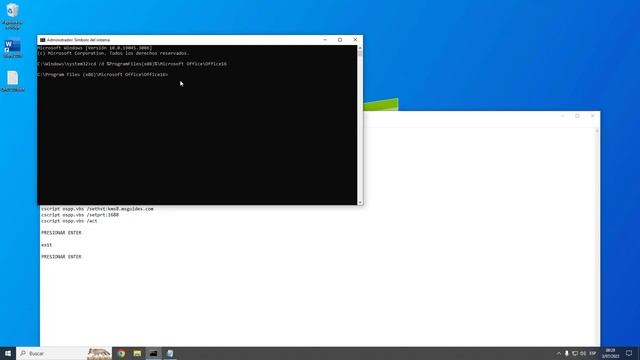Click the first PRESIONAR ENTER line in Notepad
The image size is (640, 360).
click(61, 233)
